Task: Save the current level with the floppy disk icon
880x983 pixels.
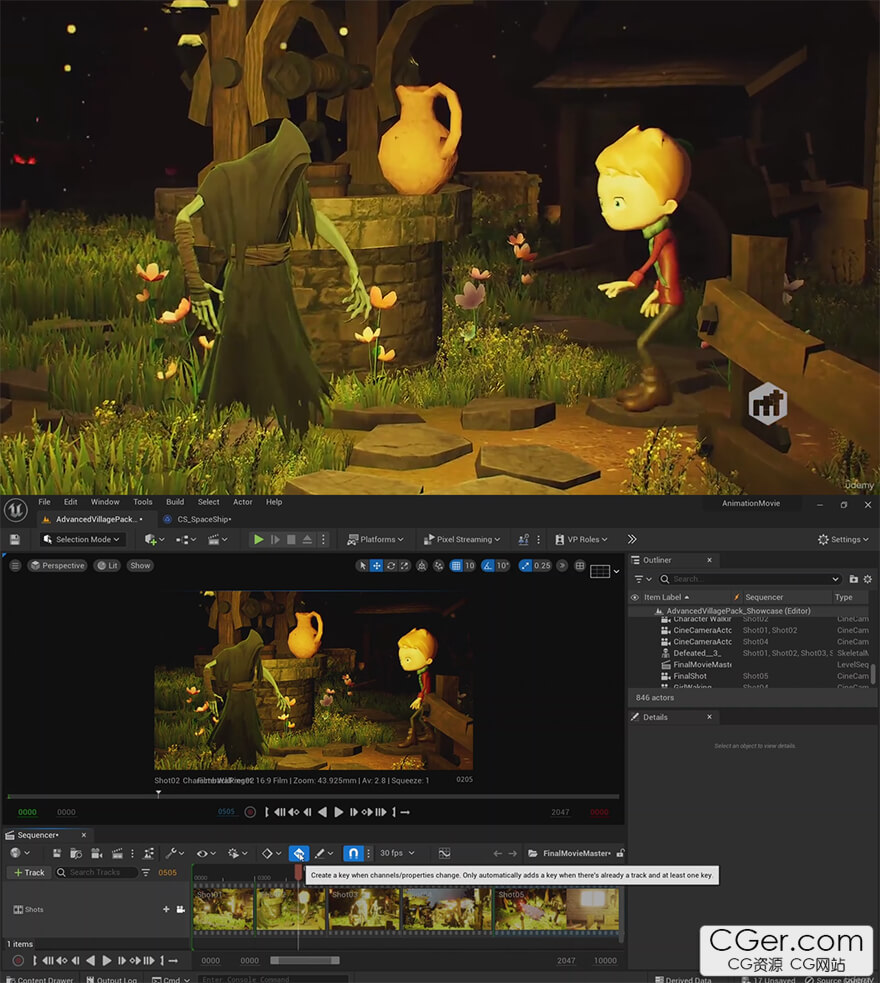Action: click(15, 539)
